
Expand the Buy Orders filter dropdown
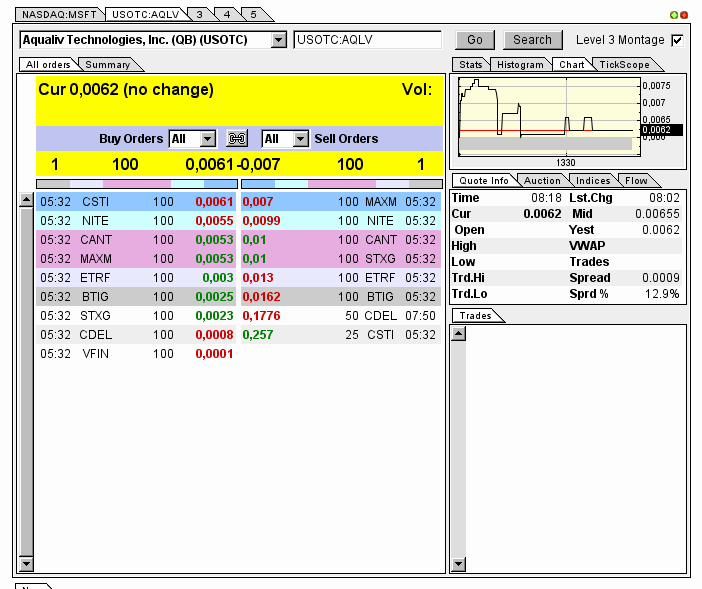click(208, 139)
